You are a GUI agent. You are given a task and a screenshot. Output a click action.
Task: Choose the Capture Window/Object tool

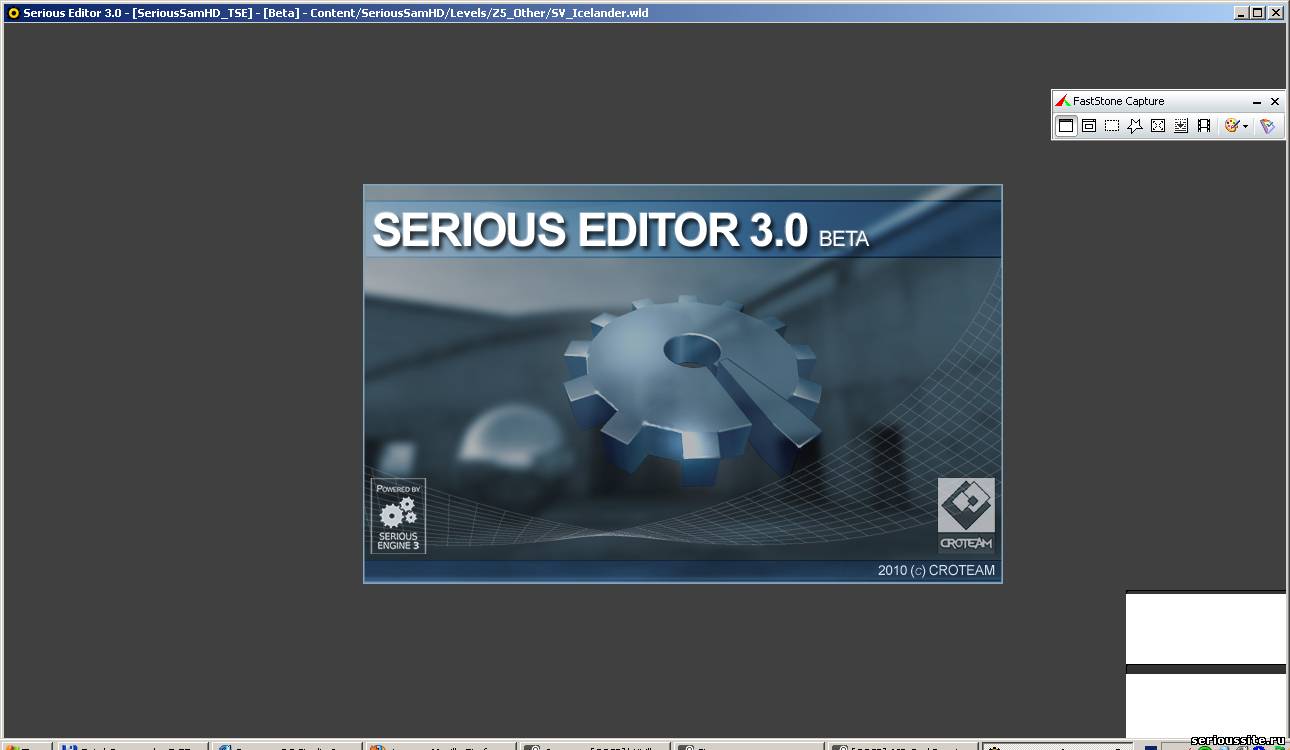point(1089,126)
